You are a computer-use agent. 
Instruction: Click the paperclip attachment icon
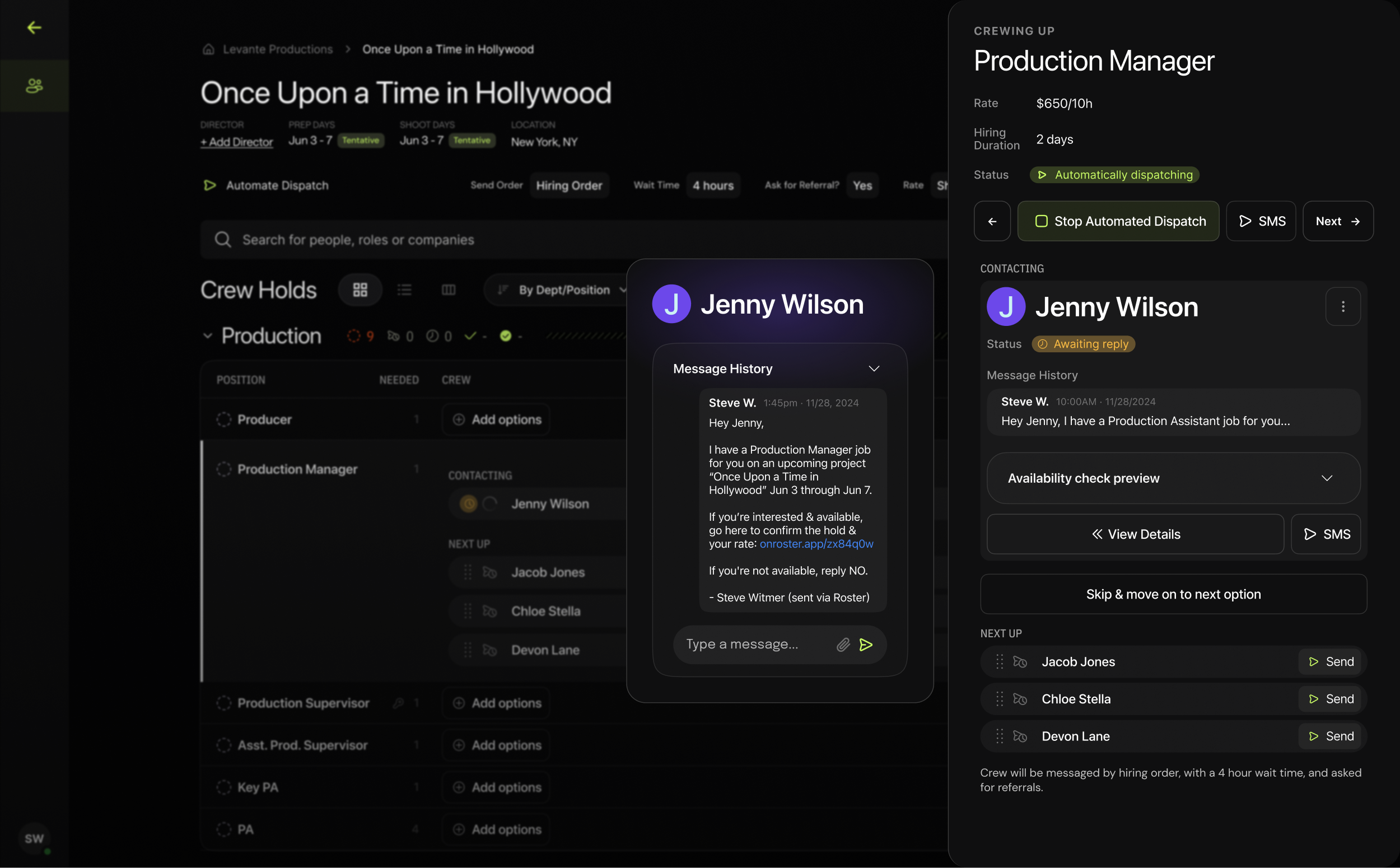843,645
